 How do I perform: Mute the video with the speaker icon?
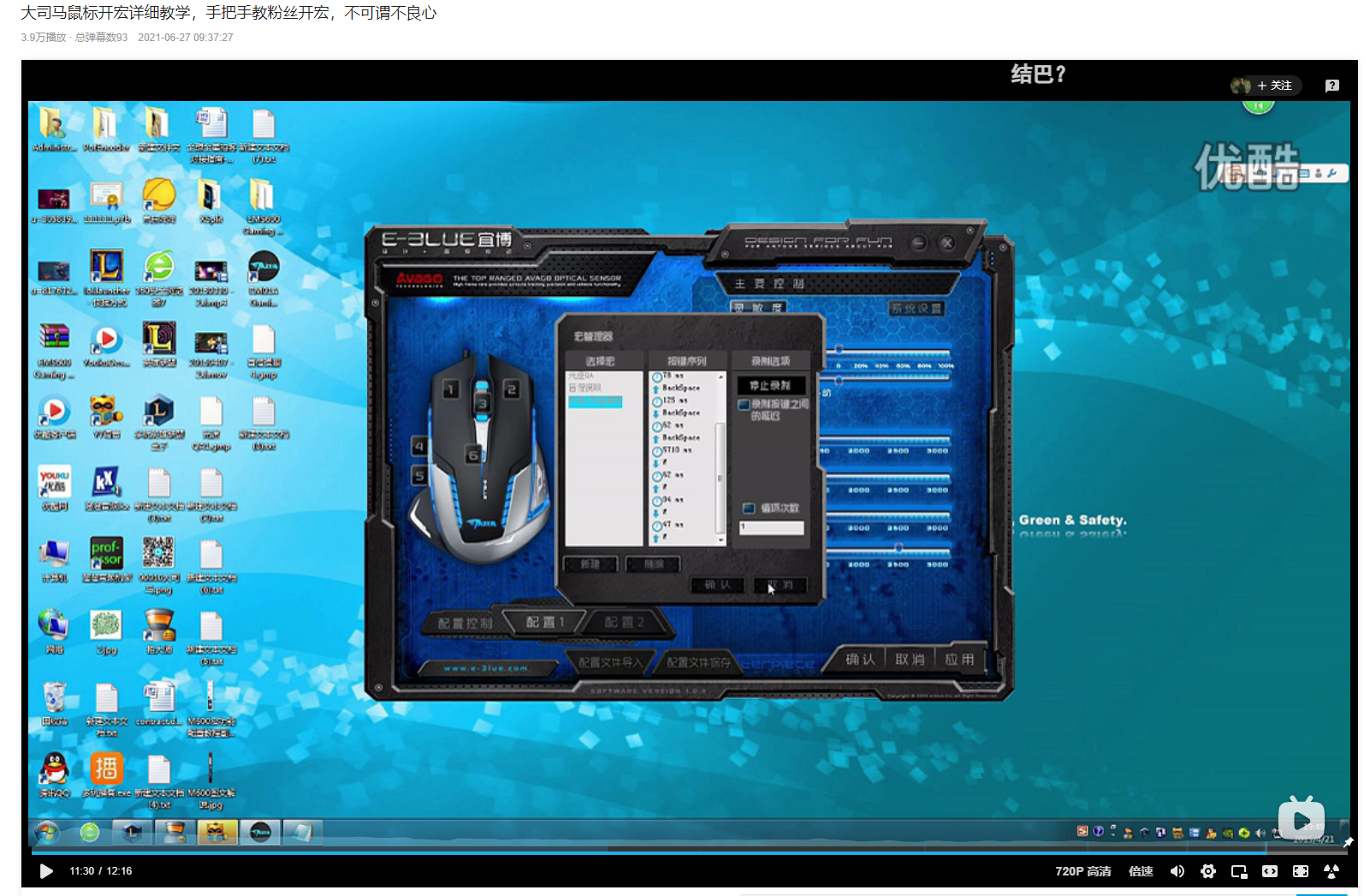pos(1177,871)
